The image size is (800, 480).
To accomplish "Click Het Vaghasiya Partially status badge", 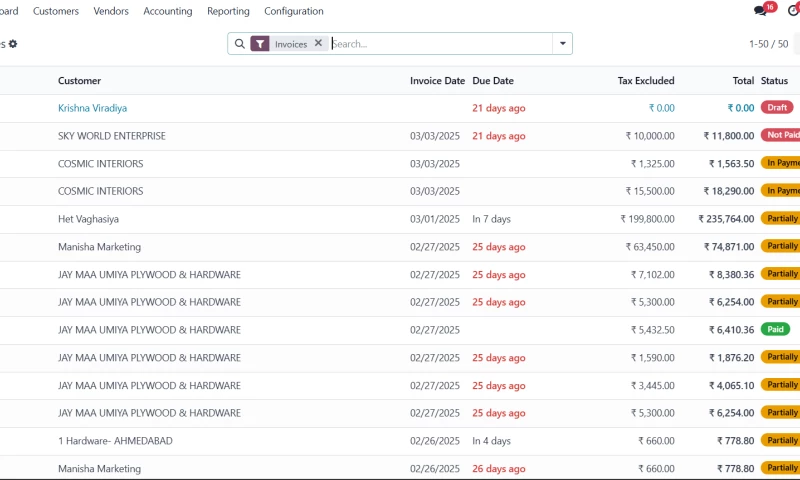I will [781, 218].
